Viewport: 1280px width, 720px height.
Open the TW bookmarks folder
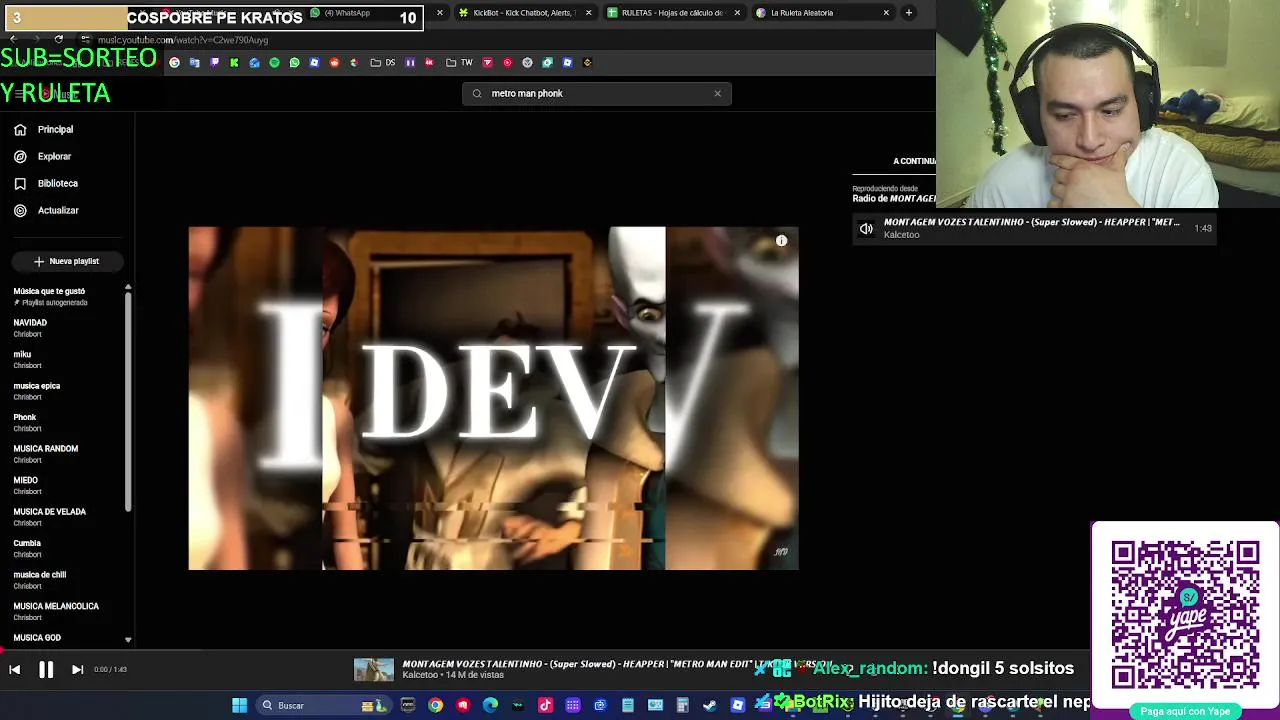(x=460, y=62)
